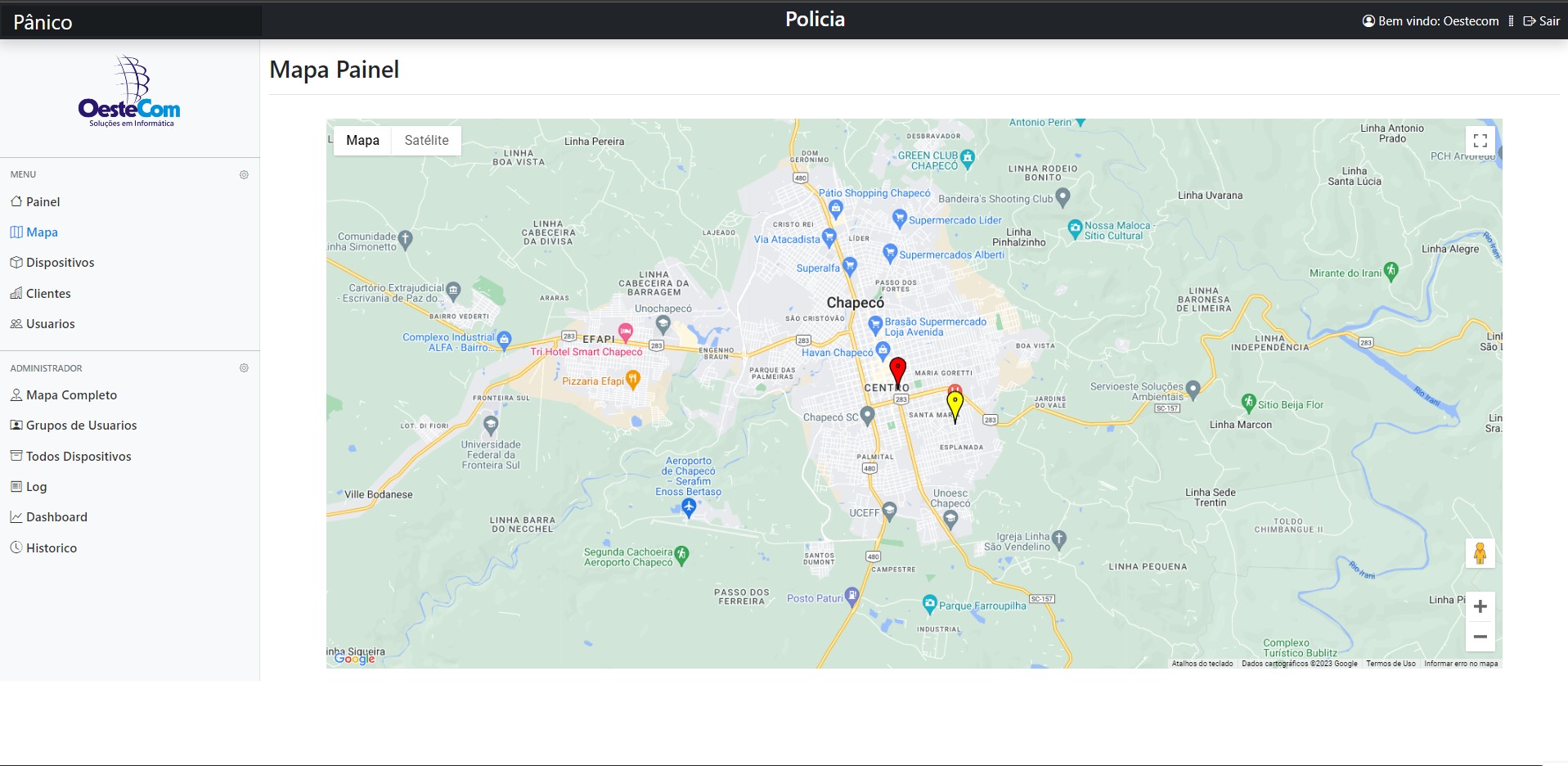Click the Street View pegman icon
Viewport: 1568px width, 766px height.
click(1480, 554)
